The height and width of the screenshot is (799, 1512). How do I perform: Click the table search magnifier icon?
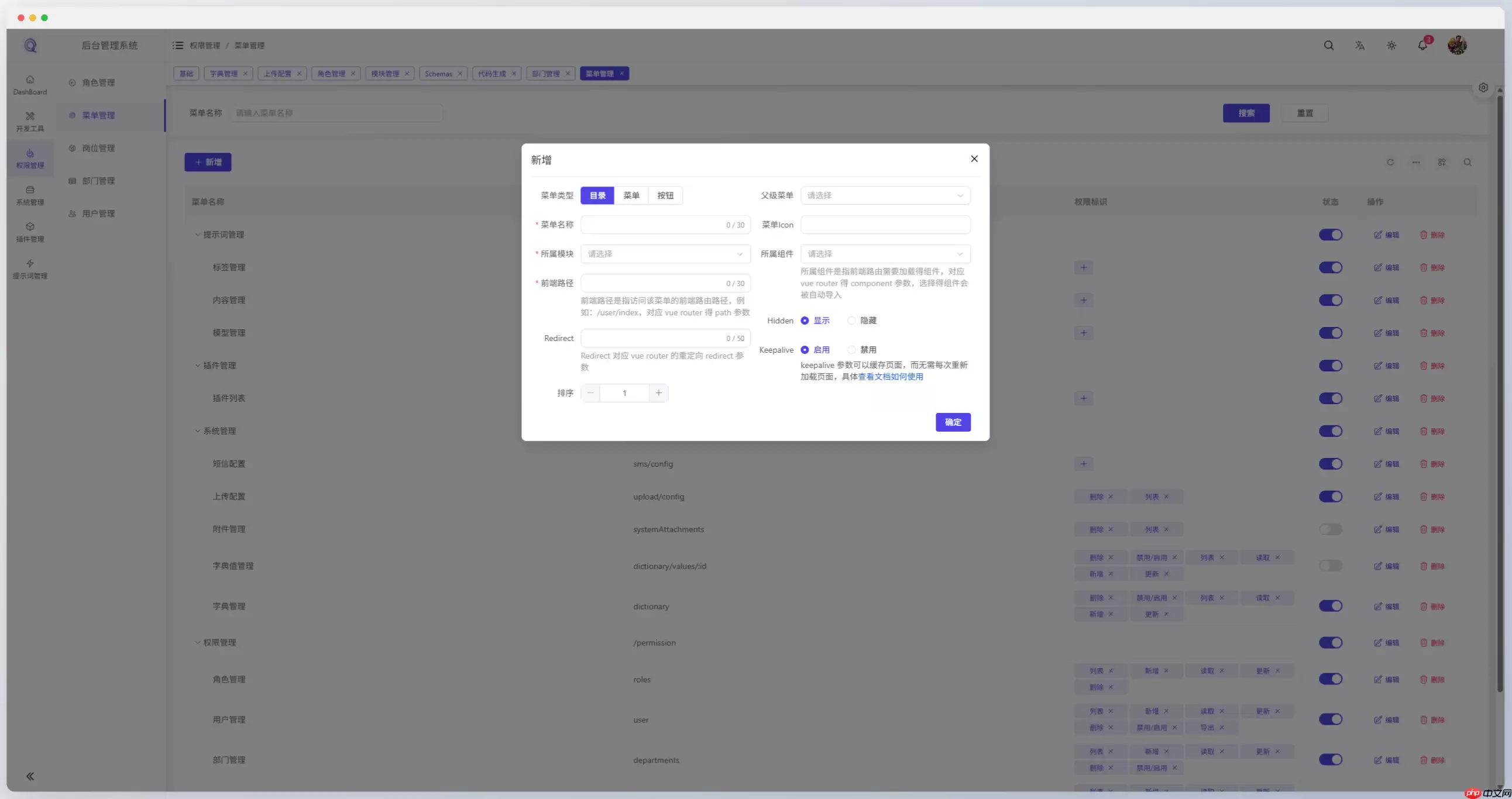pyautogui.click(x=1468, y=163)
